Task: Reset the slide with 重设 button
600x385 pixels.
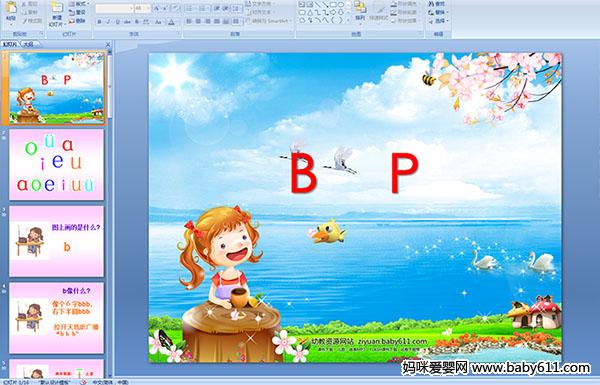Action: click(78, 12)
